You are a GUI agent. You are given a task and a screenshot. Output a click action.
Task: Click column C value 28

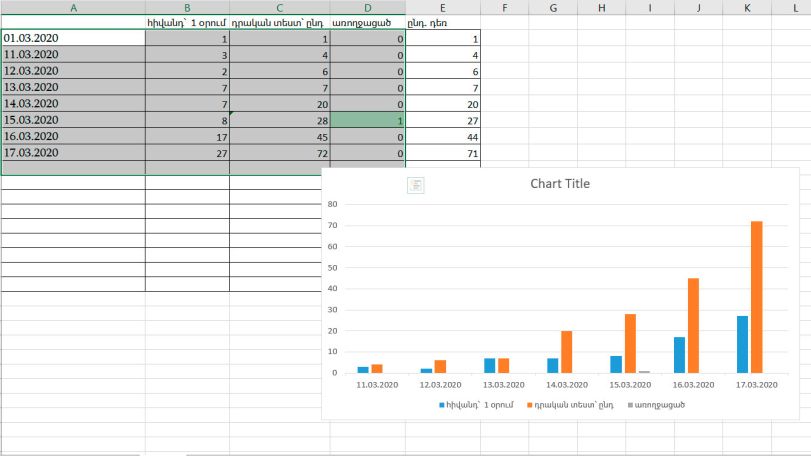(279, 120)
